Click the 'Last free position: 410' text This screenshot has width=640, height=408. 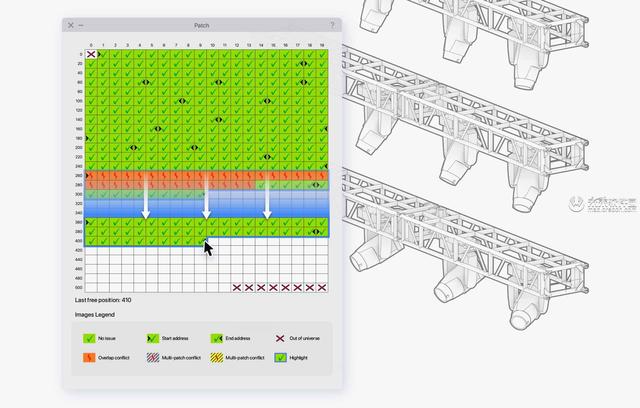(103, 300)
